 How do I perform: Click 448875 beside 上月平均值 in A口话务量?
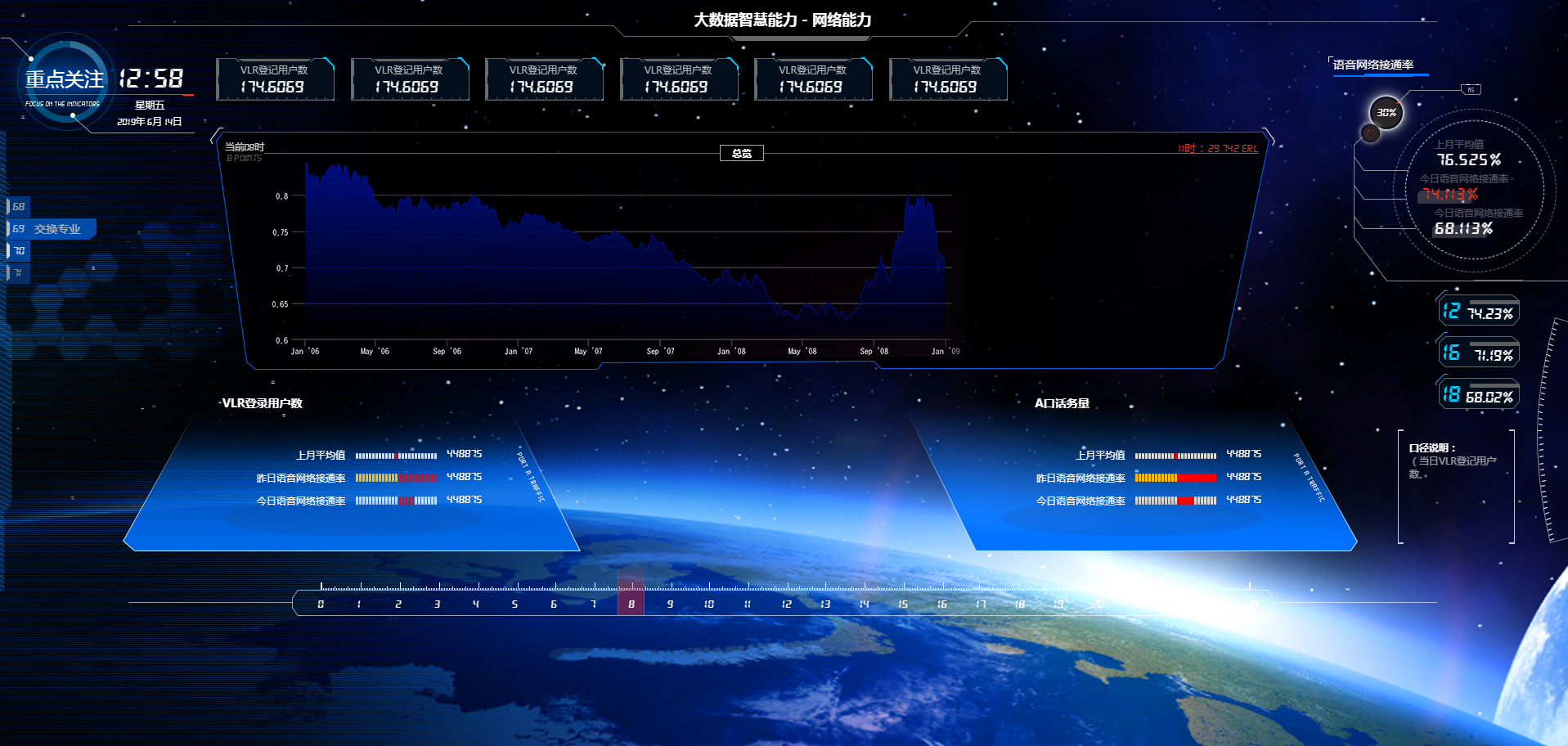tap(1243, 454)
